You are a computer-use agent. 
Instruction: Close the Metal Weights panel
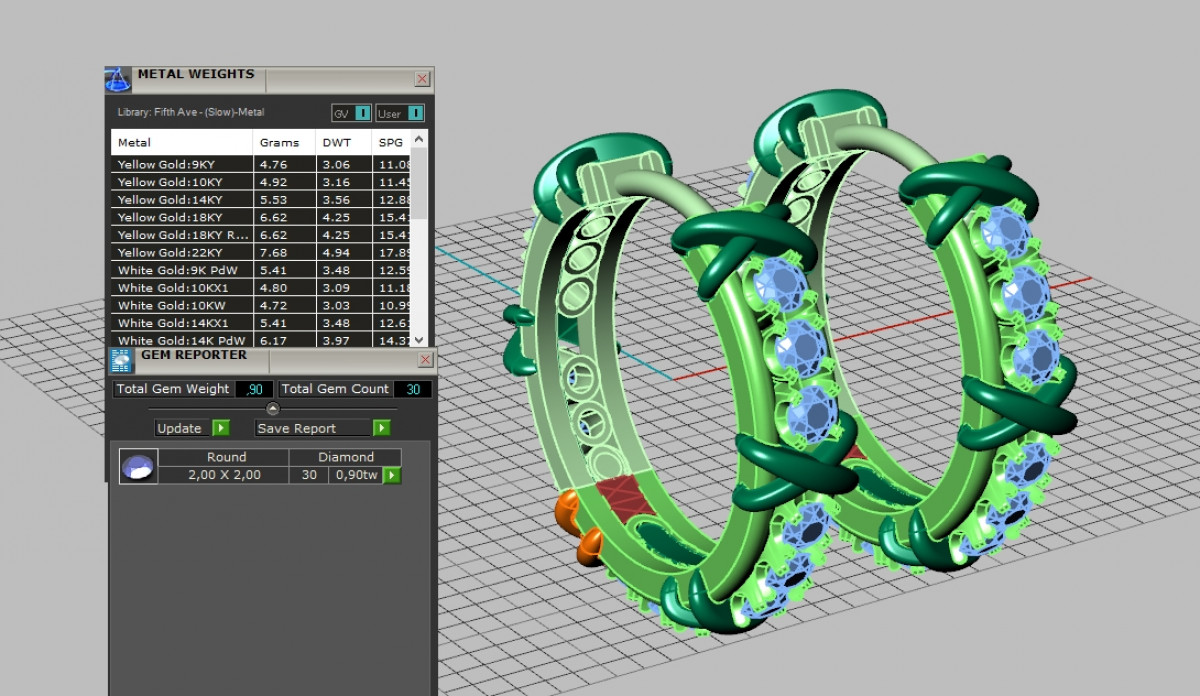[422, 79]
